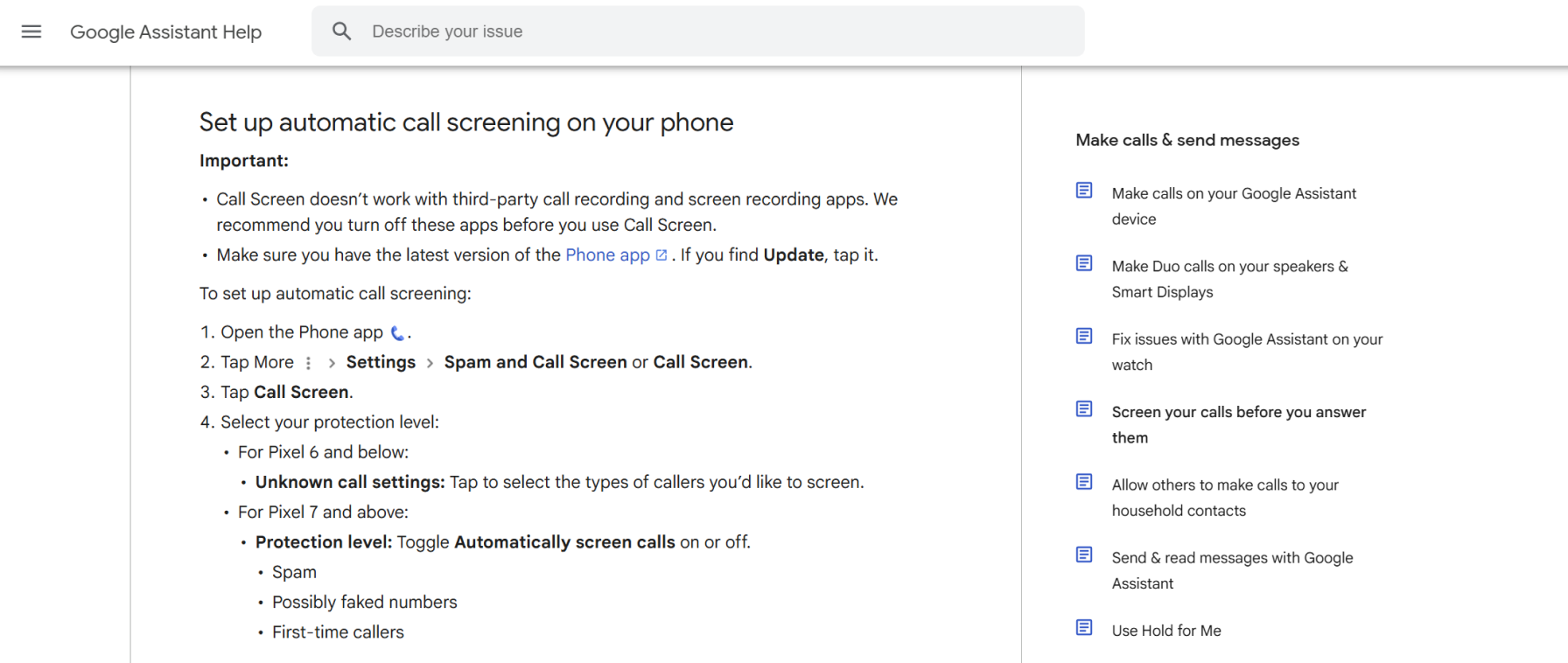This screenshot has height=663, width=1568.
Task: Click For Pixel 7 and above text
Action: (323, 513)
